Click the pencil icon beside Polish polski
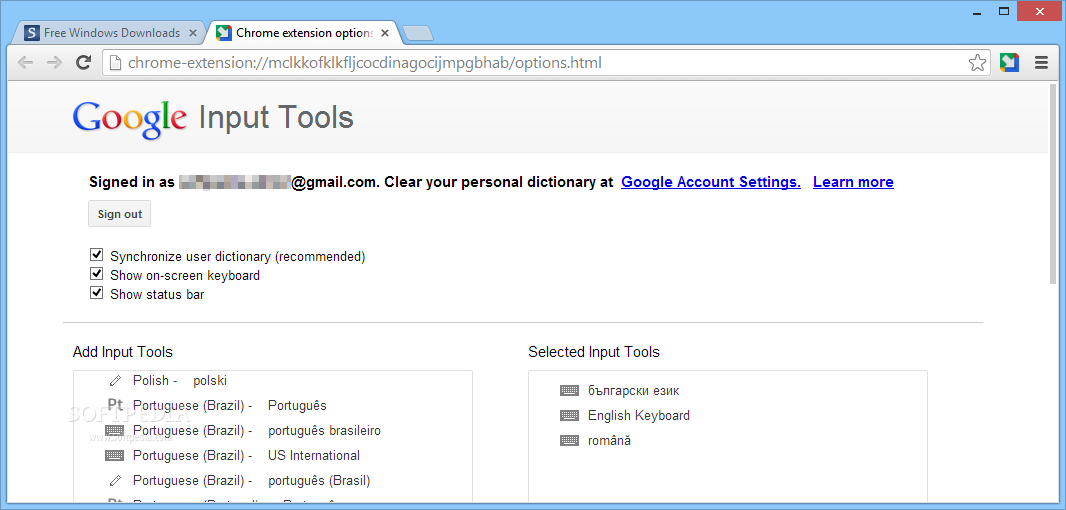1066x510 pixels. 116,381
